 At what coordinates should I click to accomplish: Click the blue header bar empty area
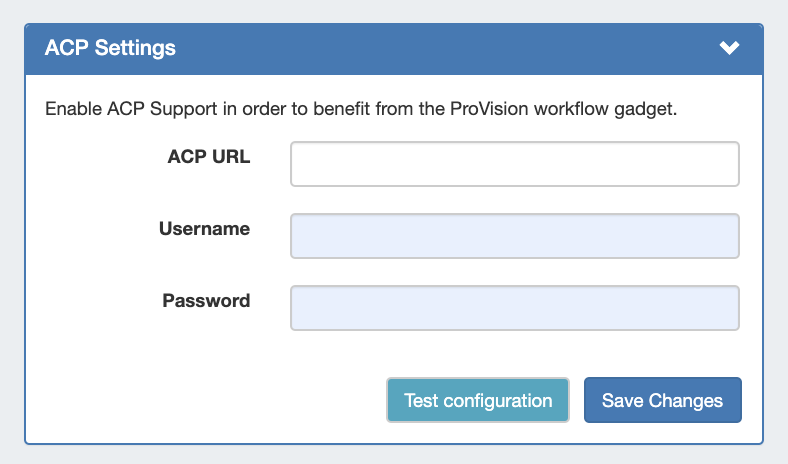(450, 48)
